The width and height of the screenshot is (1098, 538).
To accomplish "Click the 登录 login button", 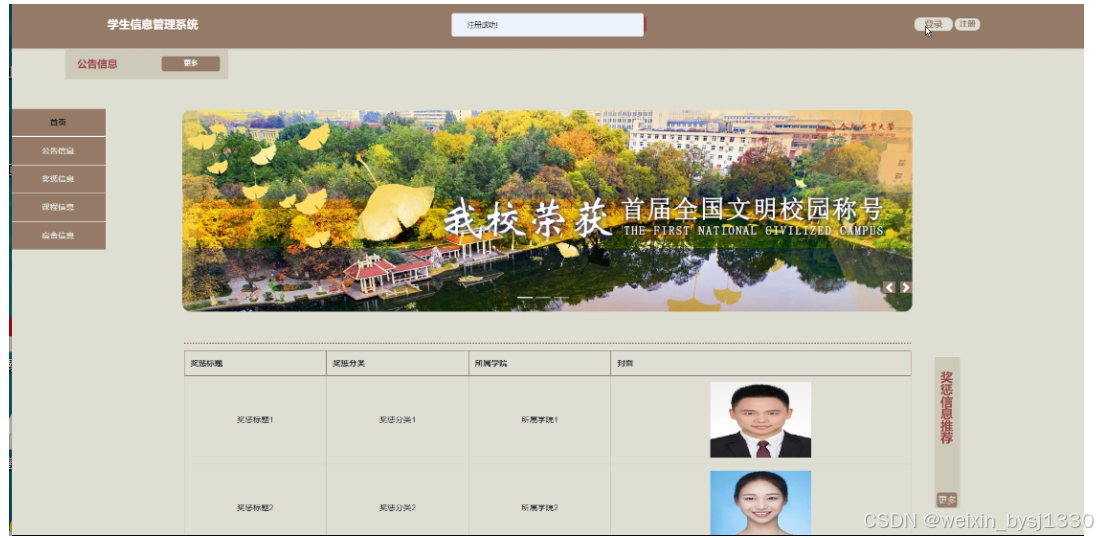I will point(933,25).
